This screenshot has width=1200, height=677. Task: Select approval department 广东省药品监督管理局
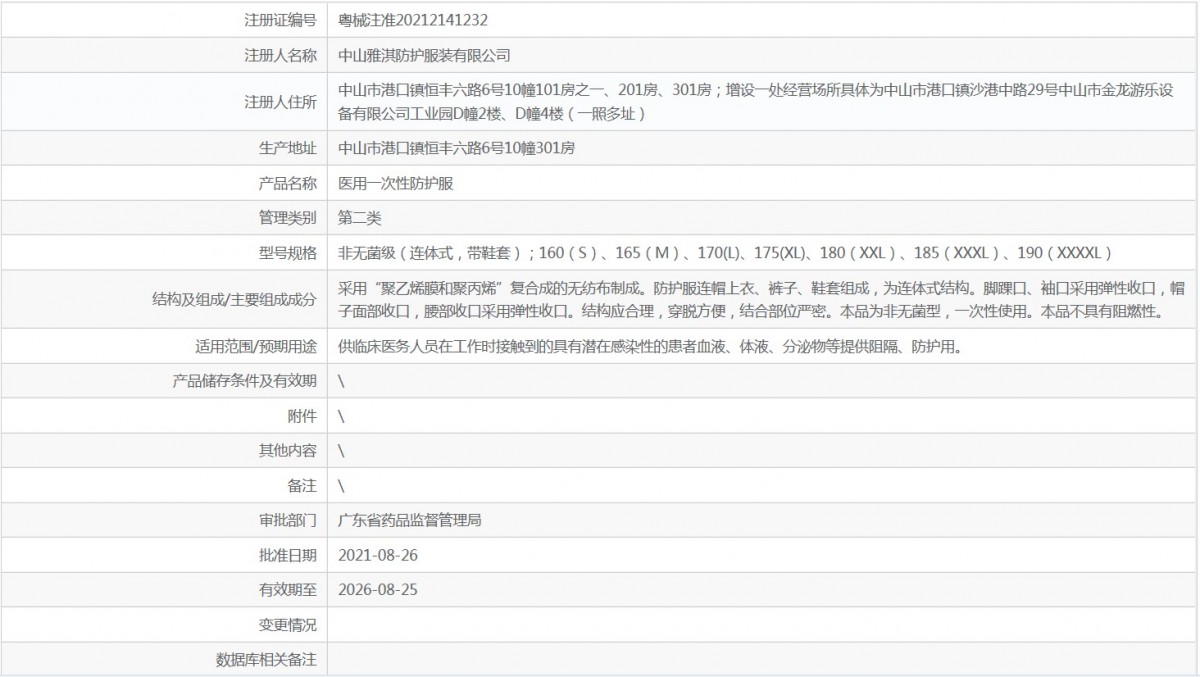click(x=411, y=521)
